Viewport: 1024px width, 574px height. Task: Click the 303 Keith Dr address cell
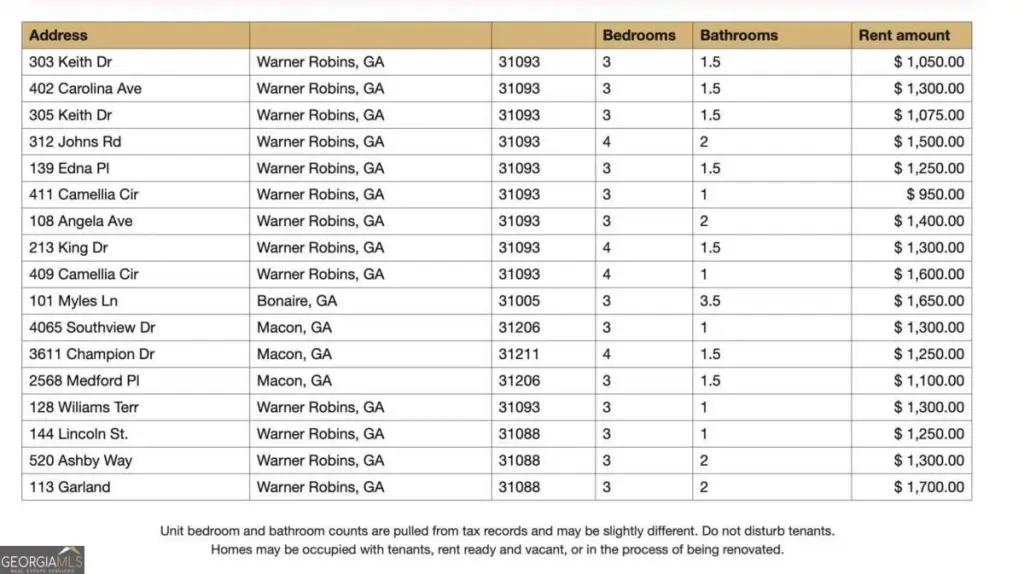point(71,62)
